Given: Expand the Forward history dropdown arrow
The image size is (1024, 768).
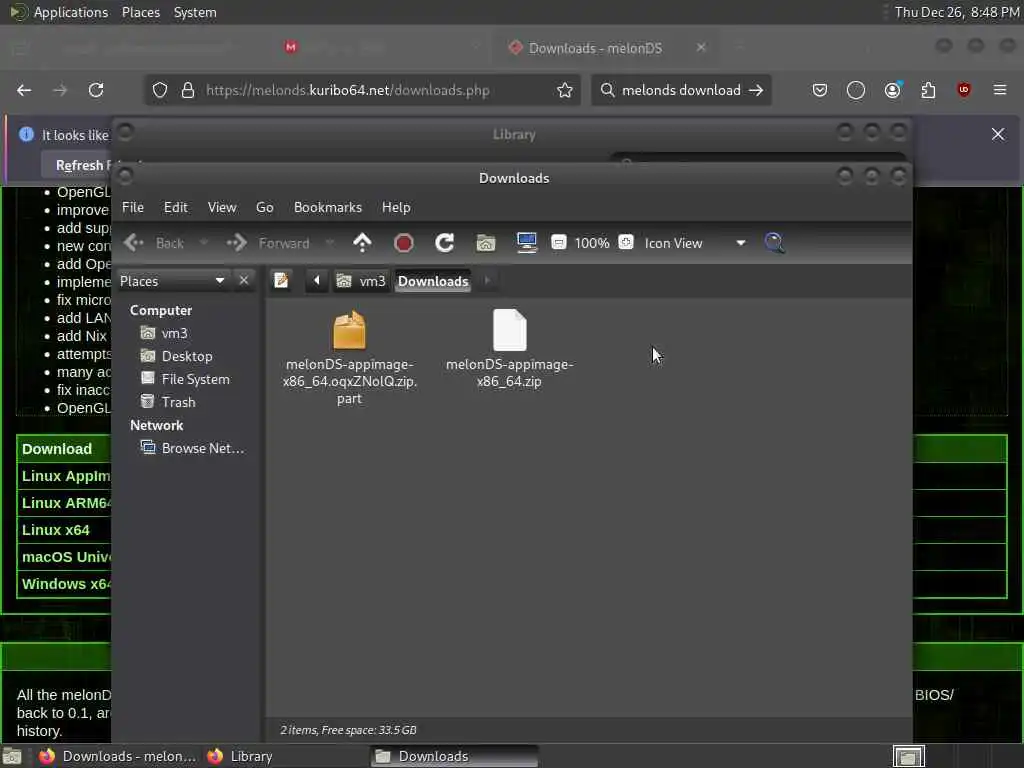Looking at the screenshot, I should 330,243.
